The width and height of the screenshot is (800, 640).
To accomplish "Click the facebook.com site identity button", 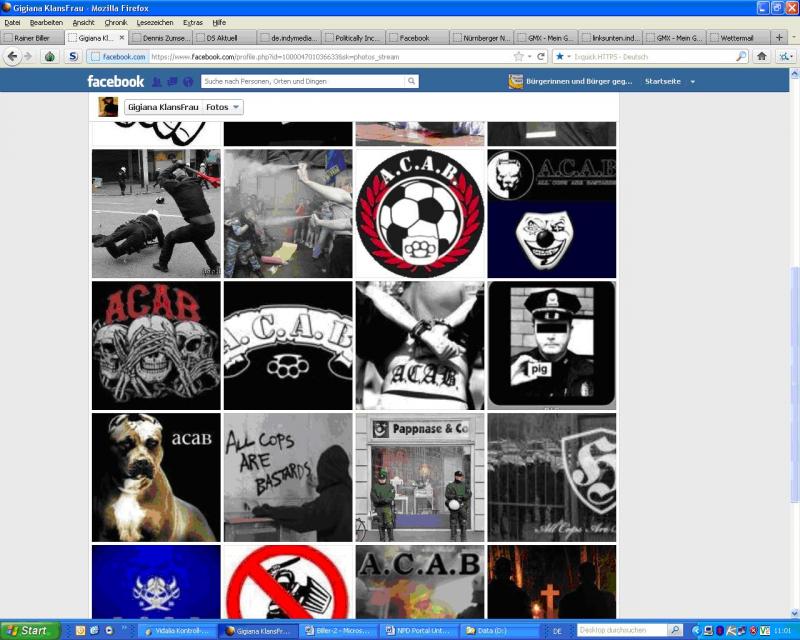I will tap(118, 56).
